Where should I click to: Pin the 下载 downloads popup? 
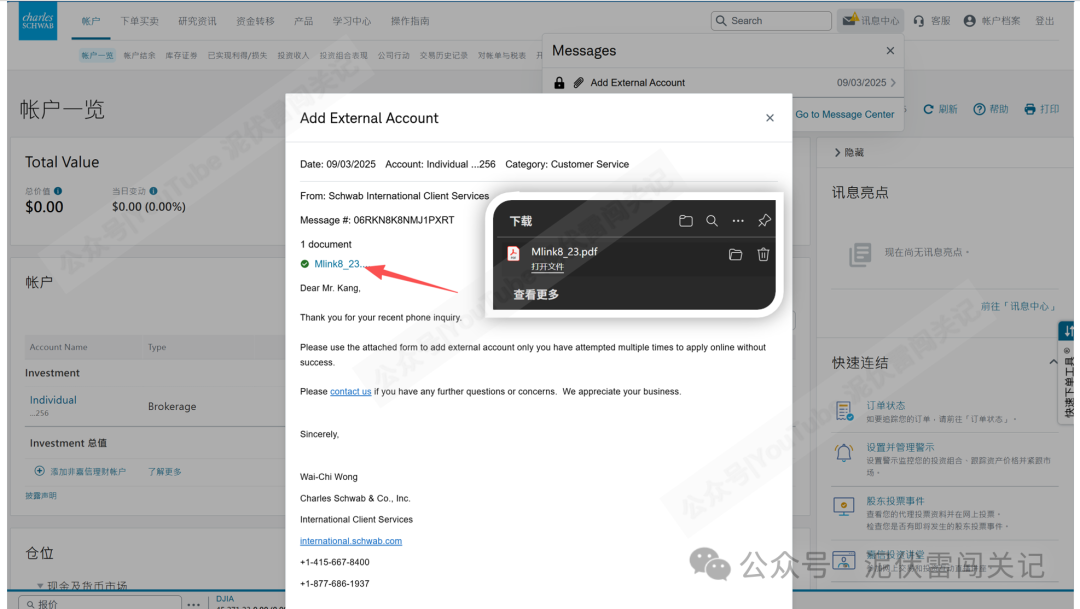pos(764,220)
